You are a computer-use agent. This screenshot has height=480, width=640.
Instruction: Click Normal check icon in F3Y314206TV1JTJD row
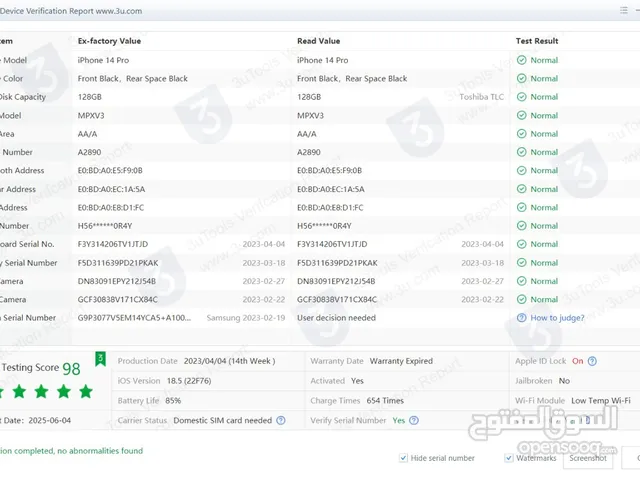point(521,244)
